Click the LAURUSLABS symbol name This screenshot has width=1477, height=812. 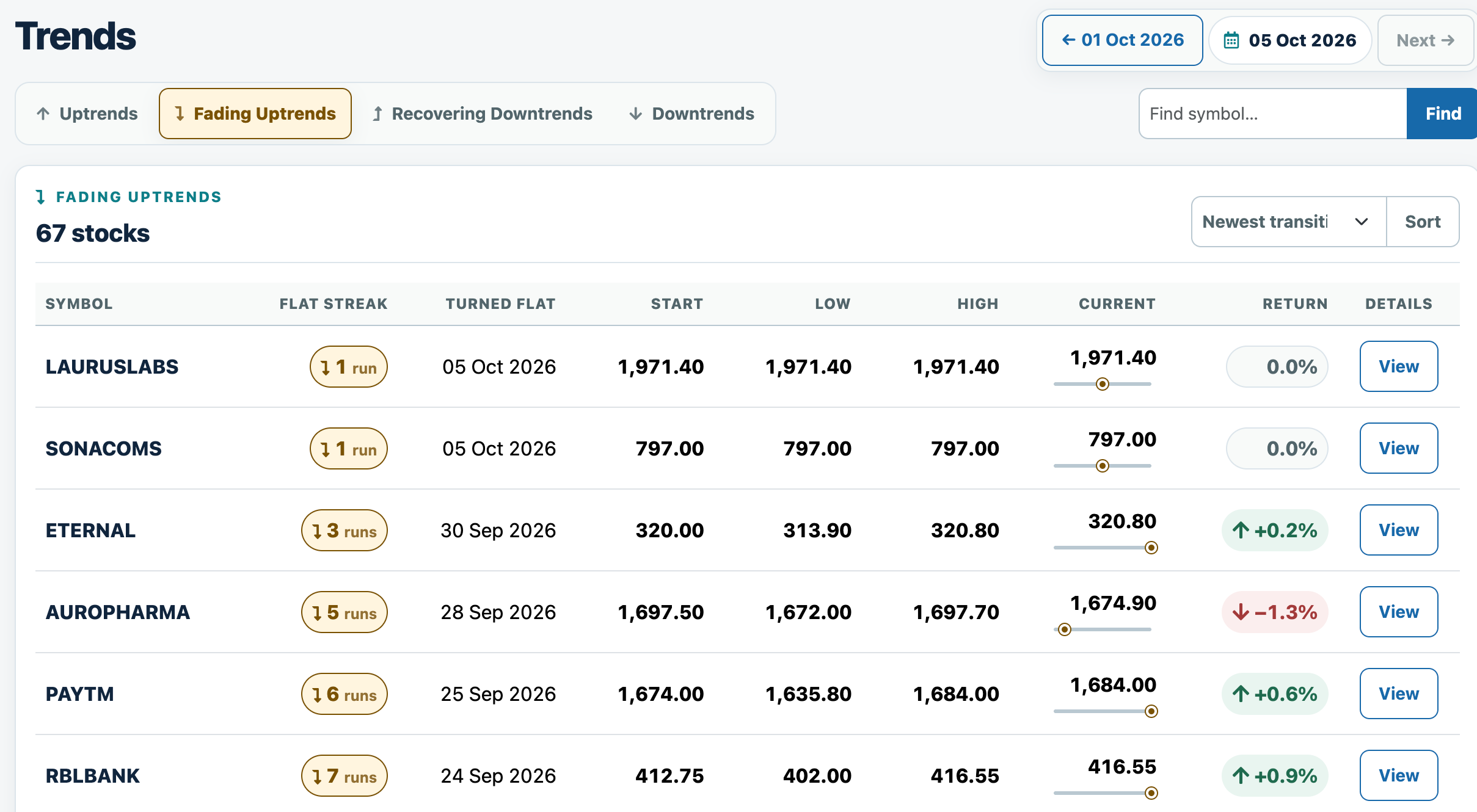pos(112,367)
